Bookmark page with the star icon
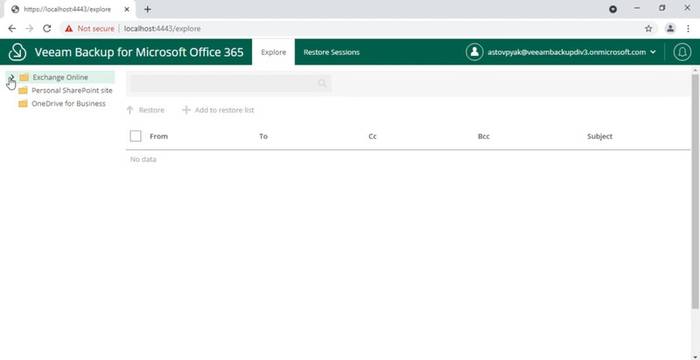 [649, 29]
